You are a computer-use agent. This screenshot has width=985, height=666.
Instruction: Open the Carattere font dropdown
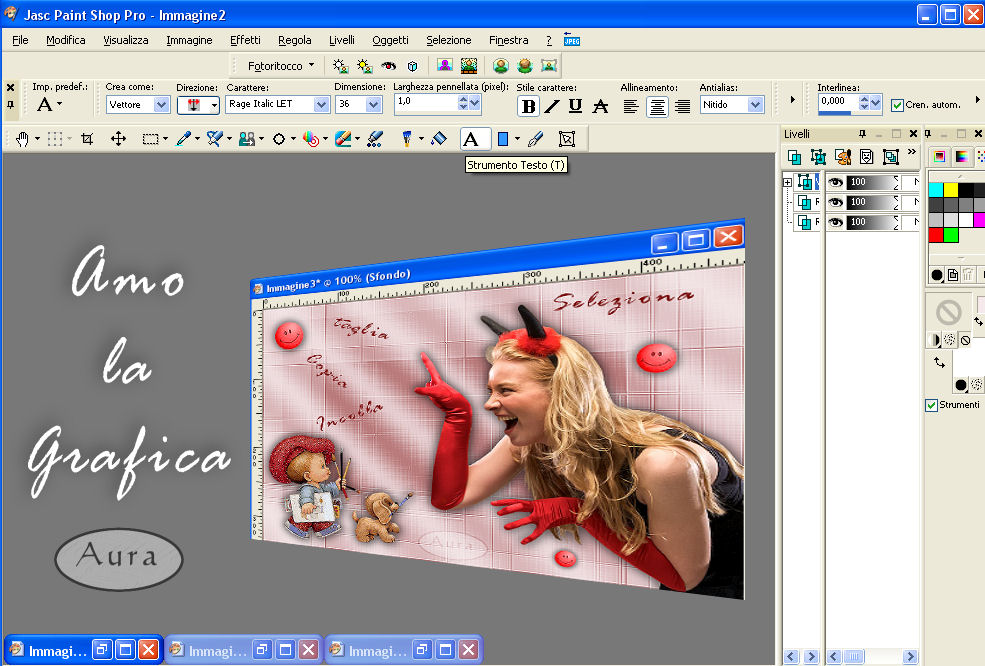click(x=321, y=104)
